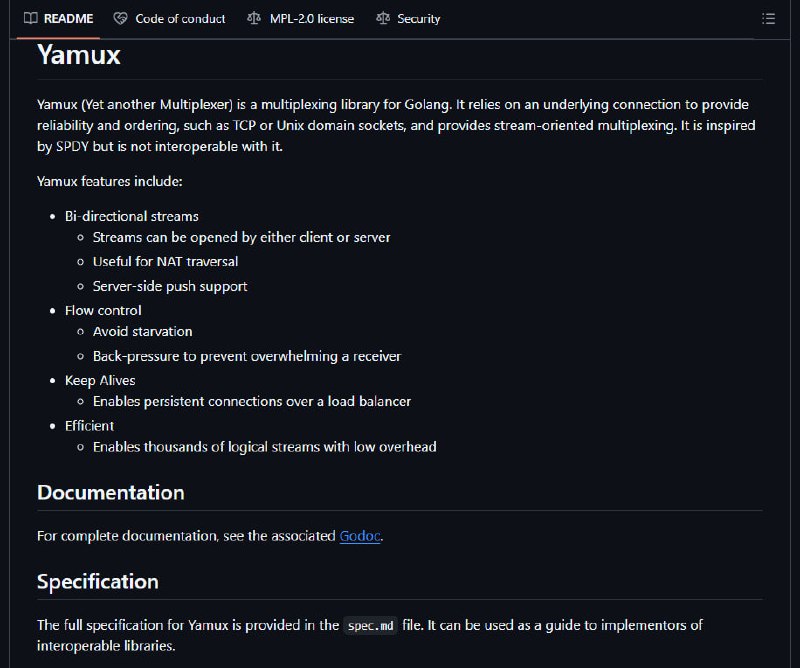Click the Keep Alives bullet item
Viewport: 800px width, 668px height.
[x=100, y=381]
